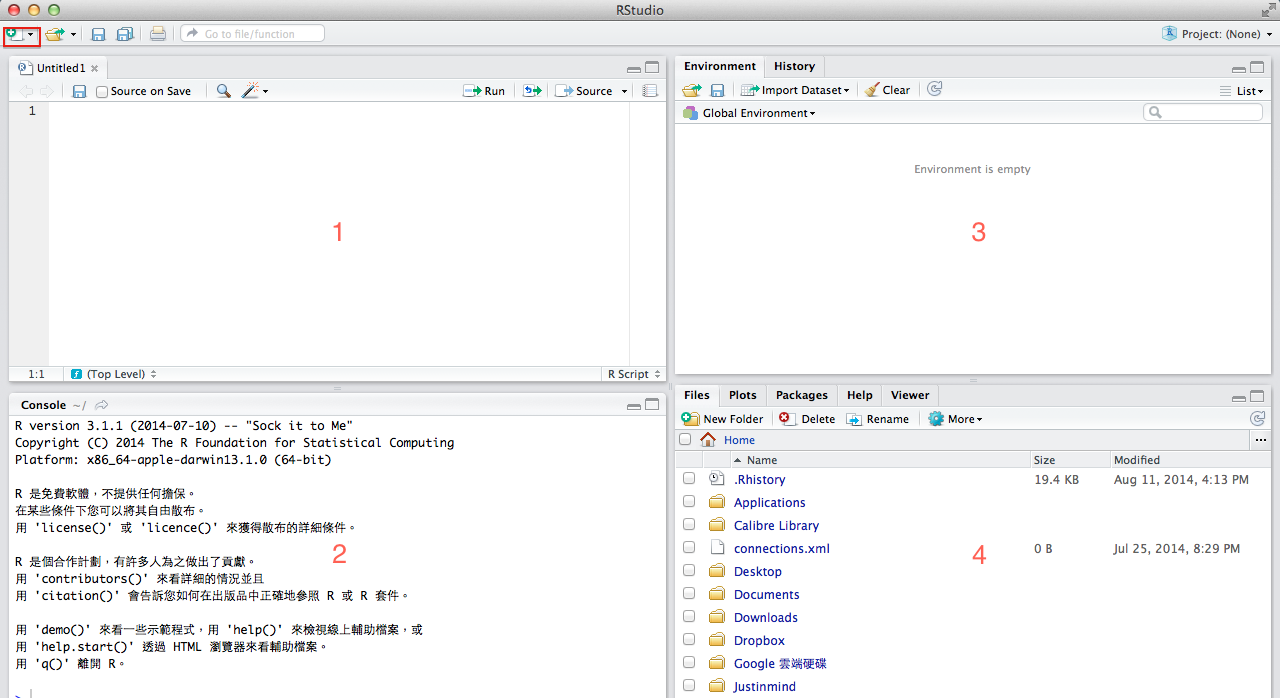The height and width of the screenshot is (698, 1280).
Task: Select the Environment tab
Action: 720,66
